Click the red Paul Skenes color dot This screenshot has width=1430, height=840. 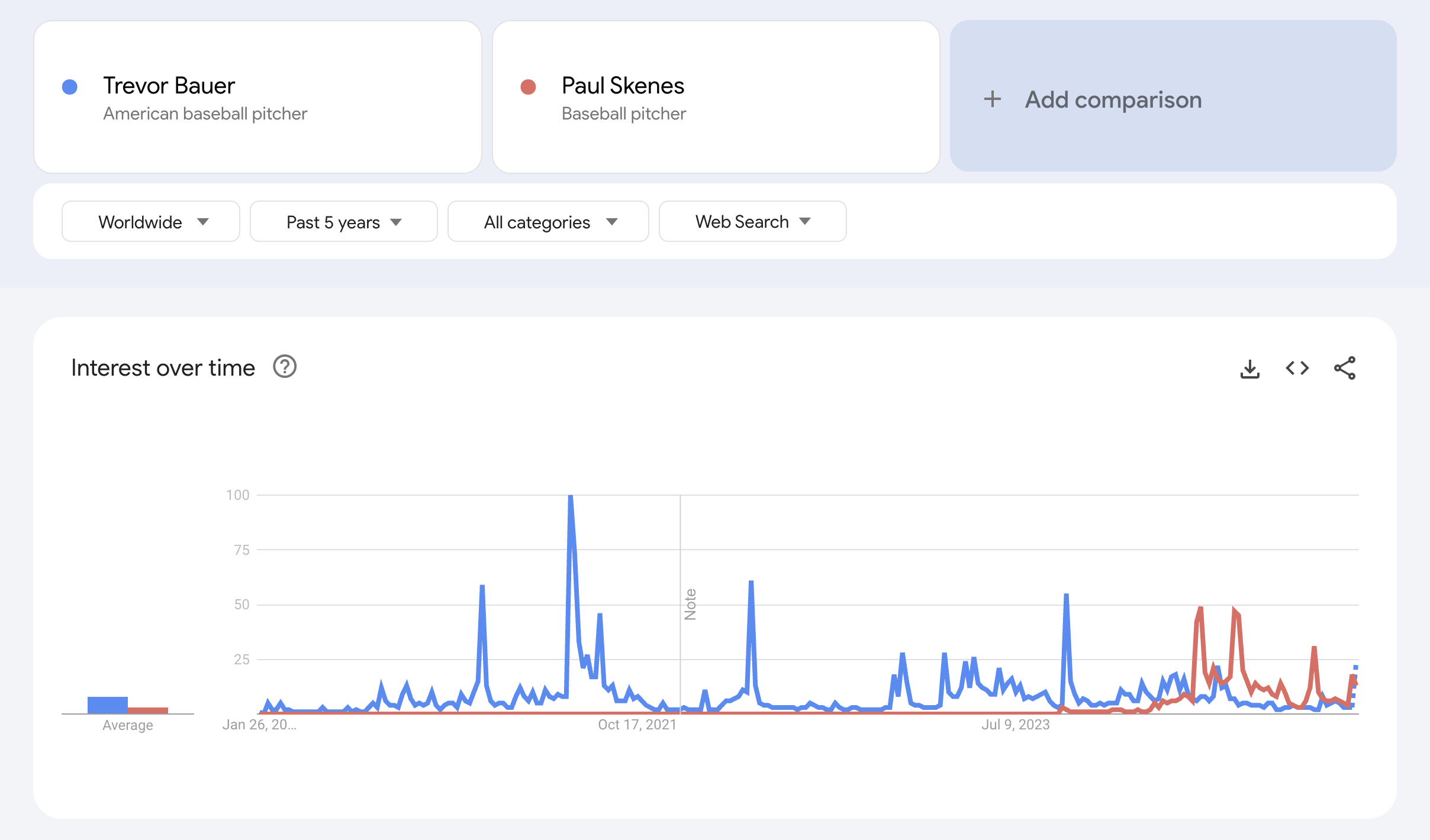point(528,87)
